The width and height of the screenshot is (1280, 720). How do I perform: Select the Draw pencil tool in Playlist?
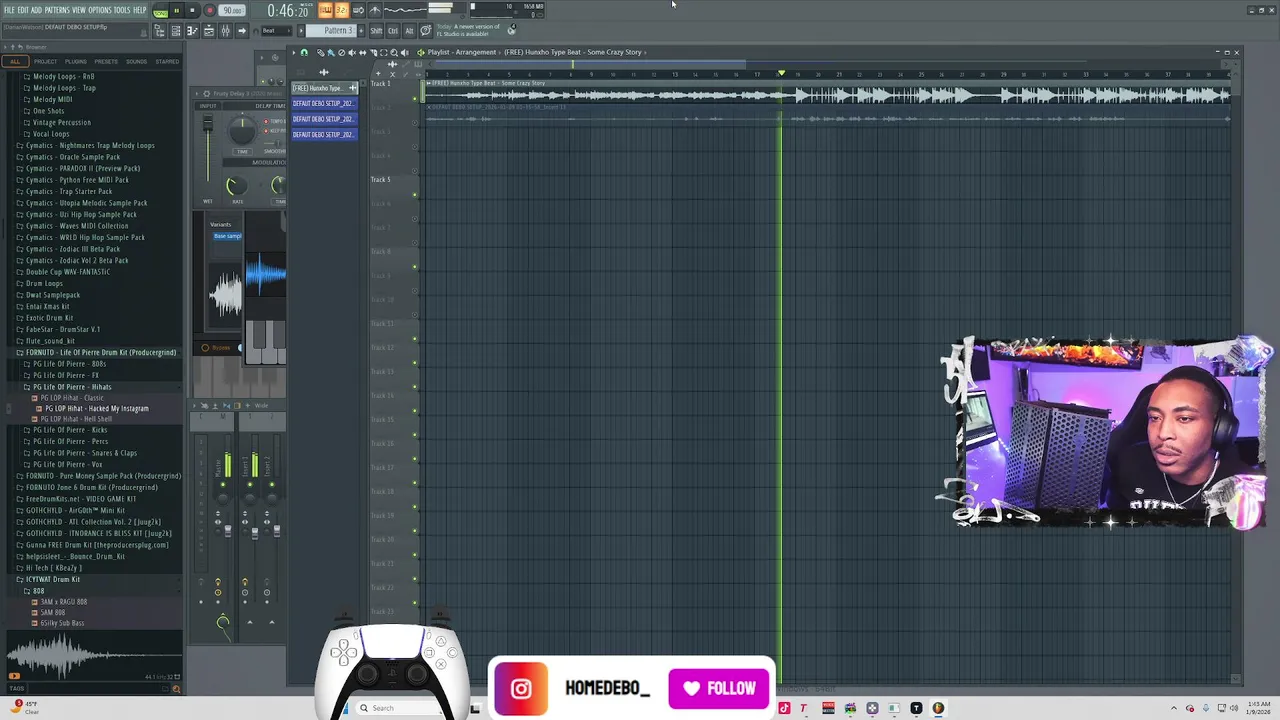click(x=321, y=53)
